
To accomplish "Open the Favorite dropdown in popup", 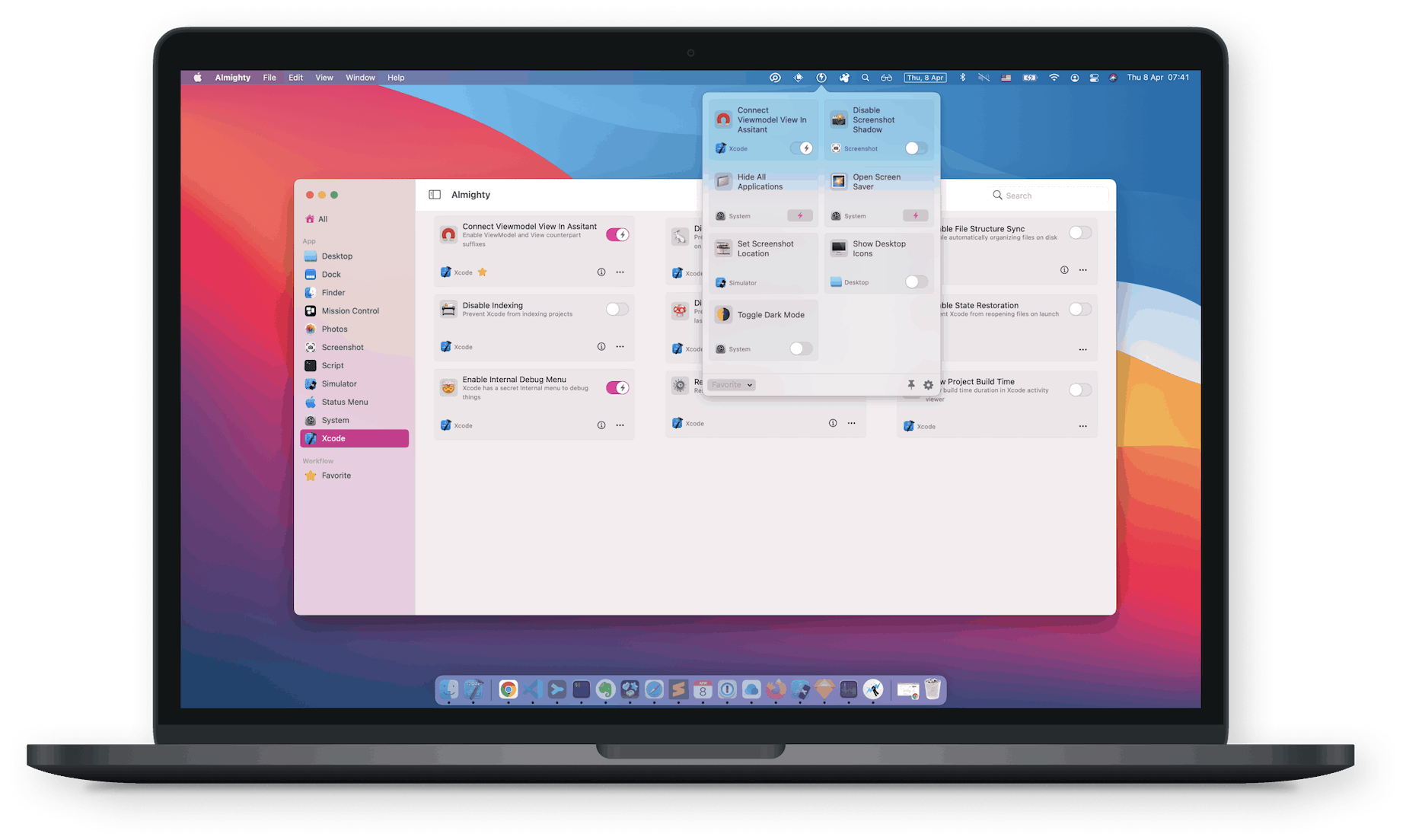I will (732, 385).
